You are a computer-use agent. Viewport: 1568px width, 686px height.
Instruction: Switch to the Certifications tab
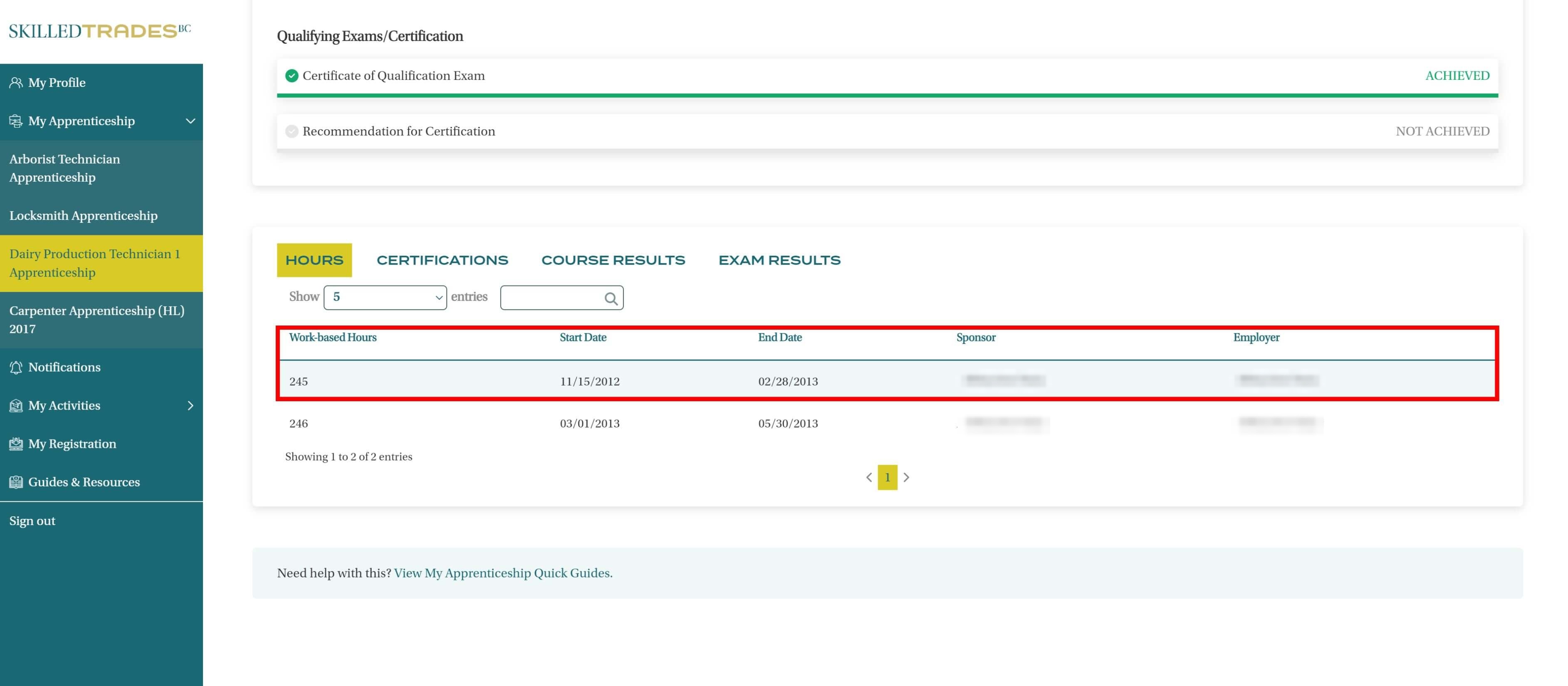pyautogui.click(x=442, y=261)
